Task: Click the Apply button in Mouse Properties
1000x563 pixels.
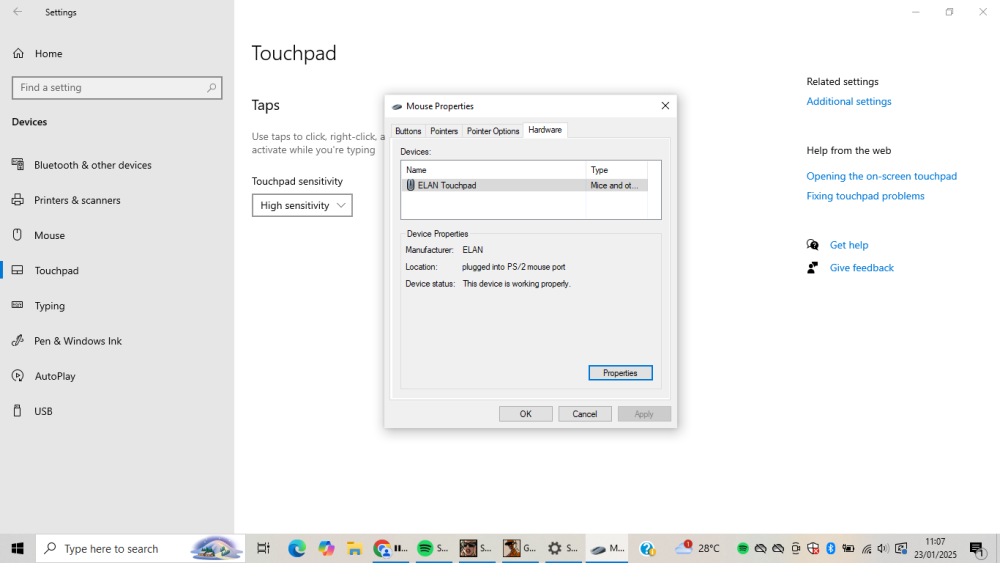Action: [x=644, y=414]
